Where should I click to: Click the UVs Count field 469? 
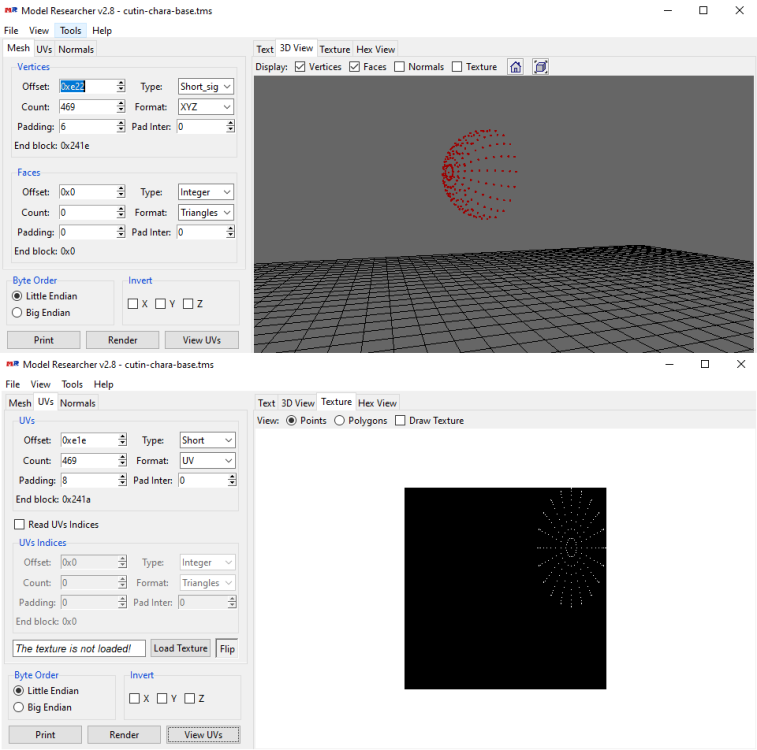(89, 460)
